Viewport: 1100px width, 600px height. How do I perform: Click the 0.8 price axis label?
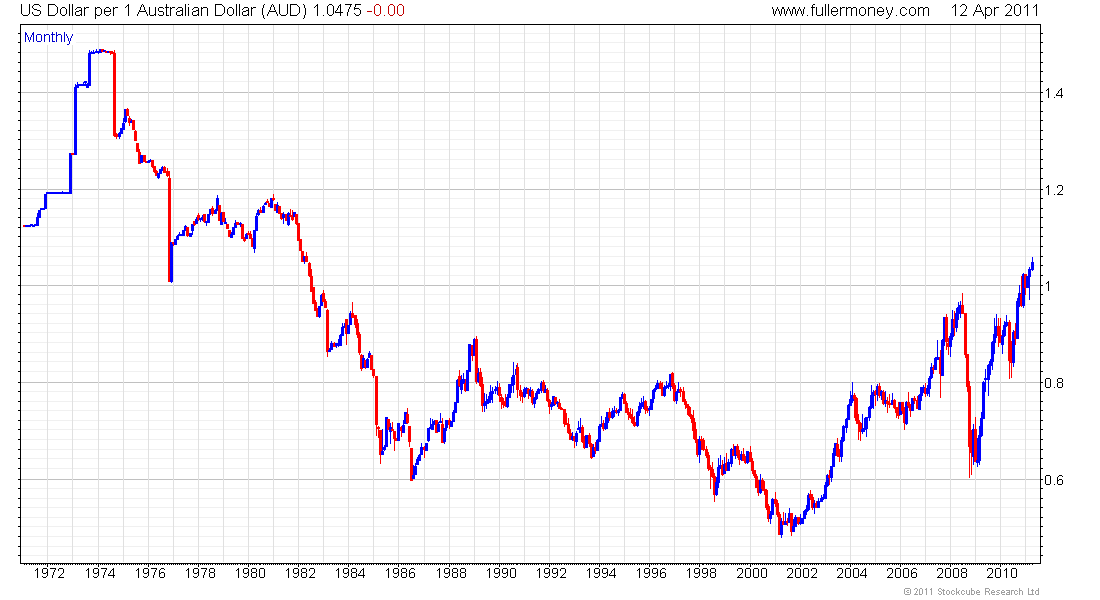(1054, 383)
